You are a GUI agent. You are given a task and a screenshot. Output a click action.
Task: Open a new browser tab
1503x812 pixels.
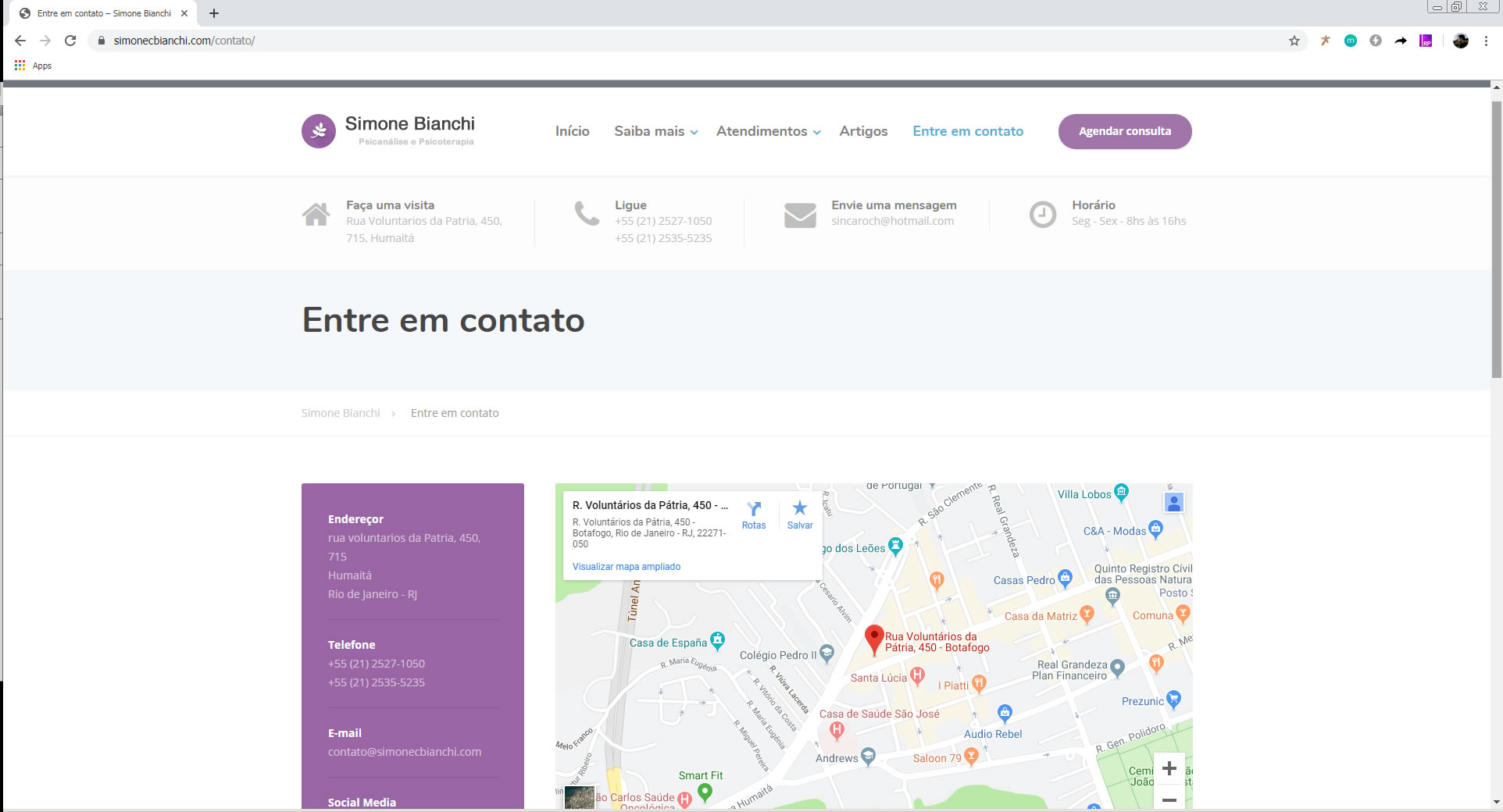click(214, 13)
